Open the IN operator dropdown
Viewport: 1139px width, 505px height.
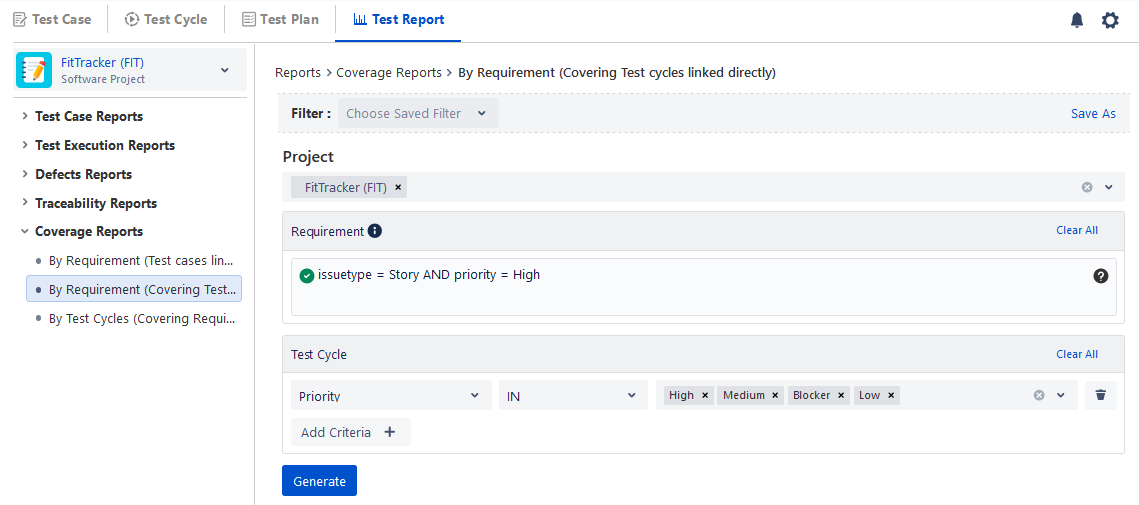point(573,395)
